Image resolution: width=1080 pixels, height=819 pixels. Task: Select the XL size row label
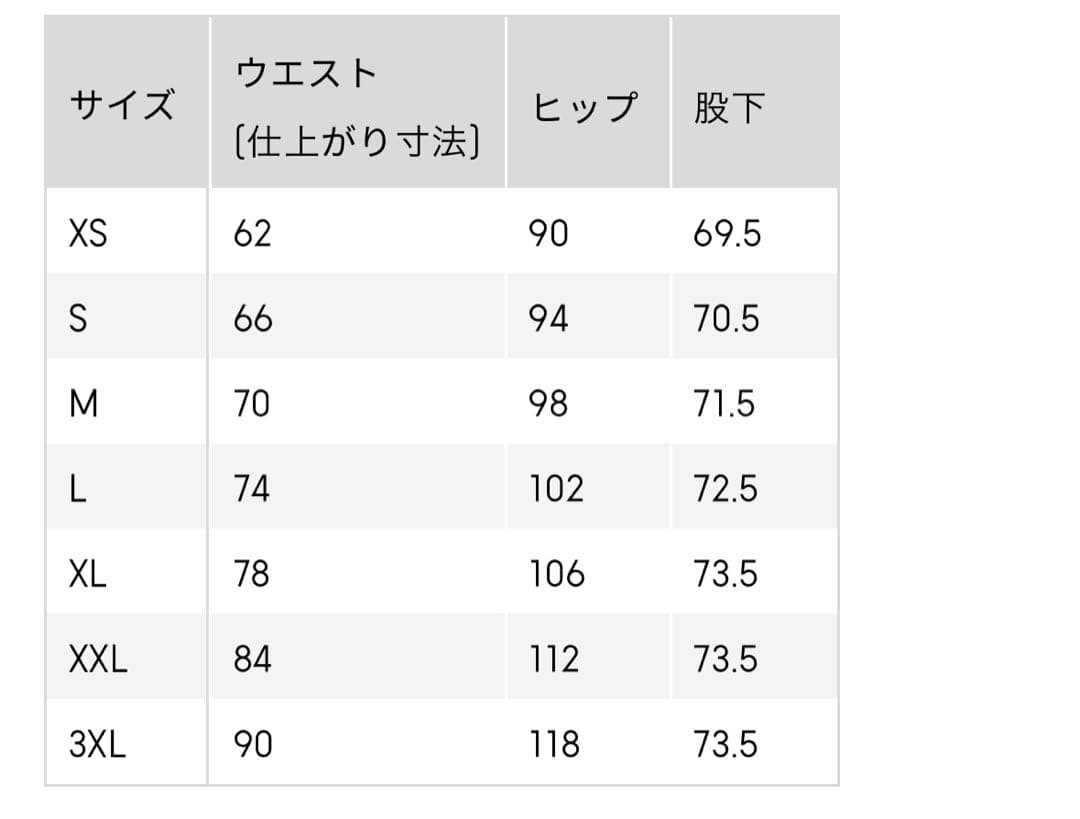[88, 574]
